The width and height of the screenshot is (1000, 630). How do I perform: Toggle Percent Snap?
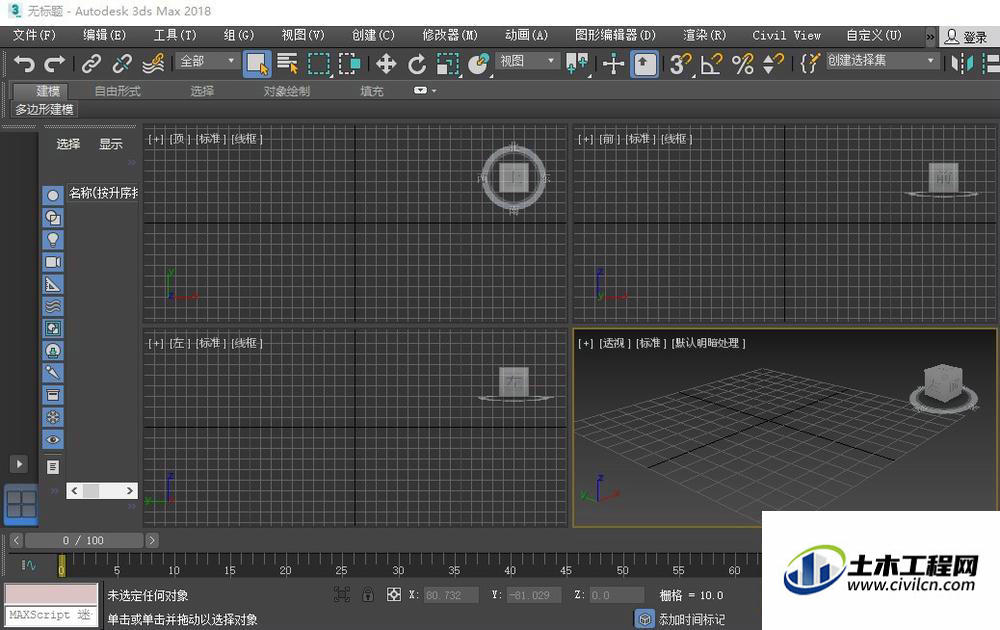coord(742,64)
